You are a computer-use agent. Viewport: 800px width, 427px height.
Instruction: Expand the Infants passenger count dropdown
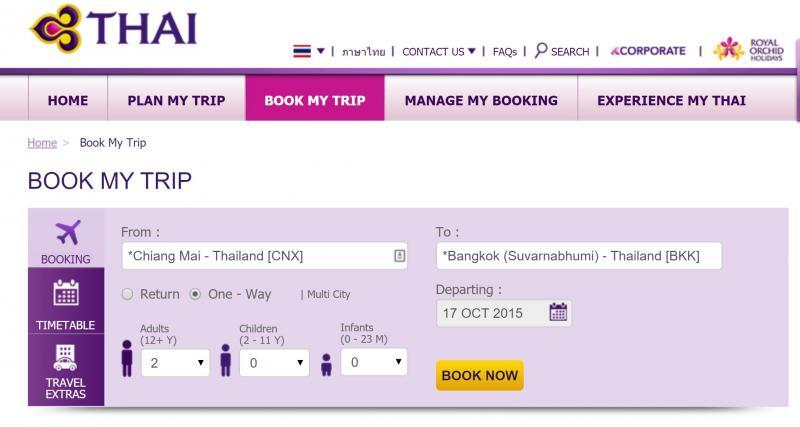pyautogui.click(x=374, y=362)
